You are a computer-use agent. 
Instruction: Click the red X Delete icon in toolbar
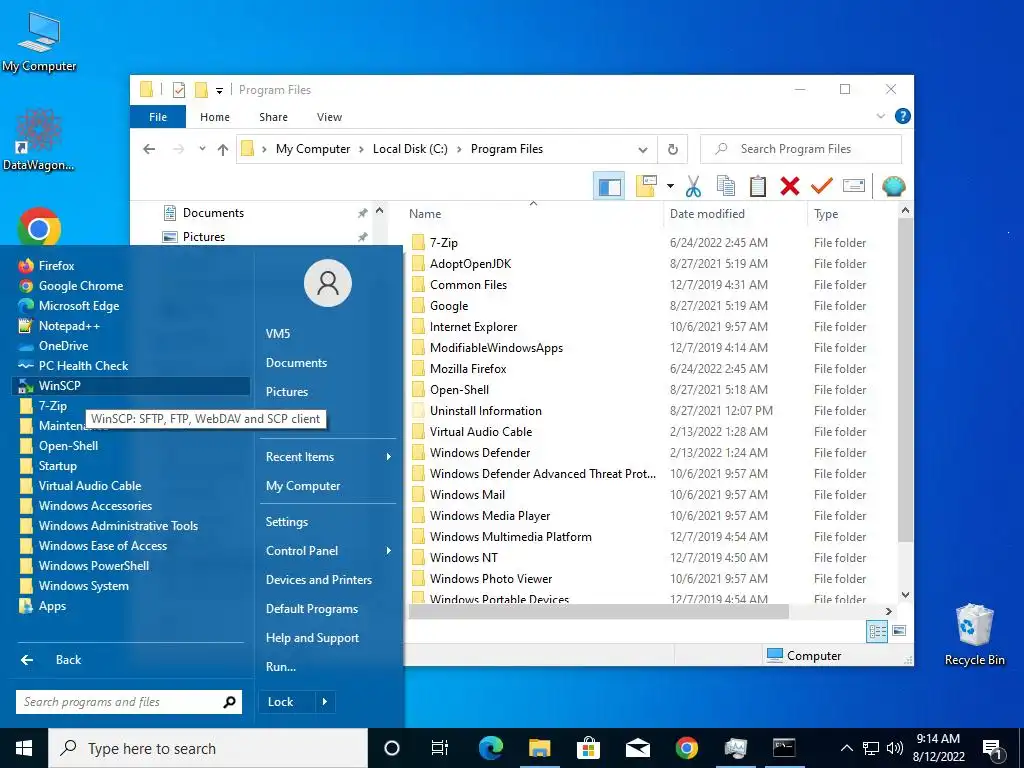[x=790, y=187]
